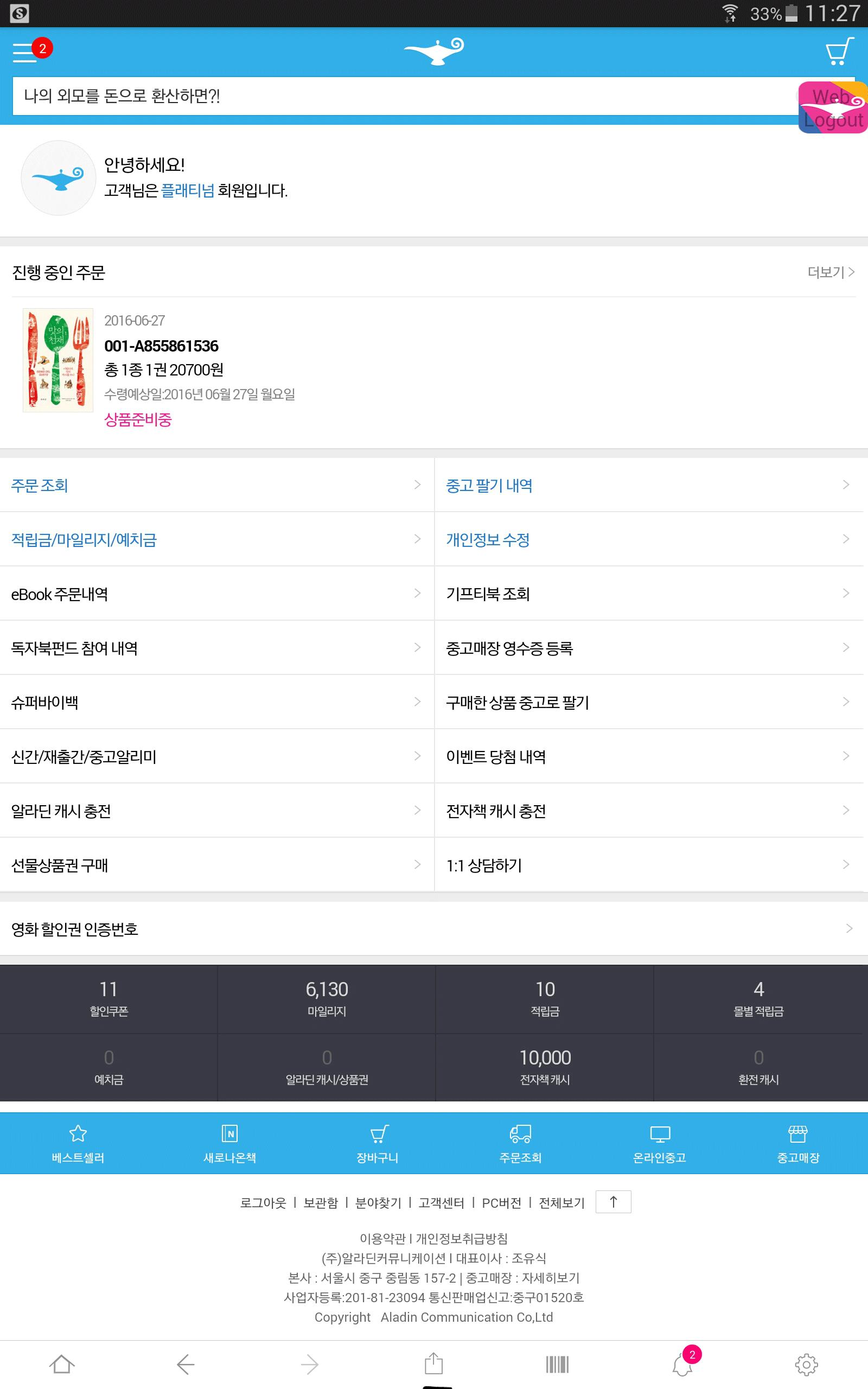This screenshot has height=1389, width=868.
Task: Click the scroll-to-top arrow button
Action: [613, 1202]
